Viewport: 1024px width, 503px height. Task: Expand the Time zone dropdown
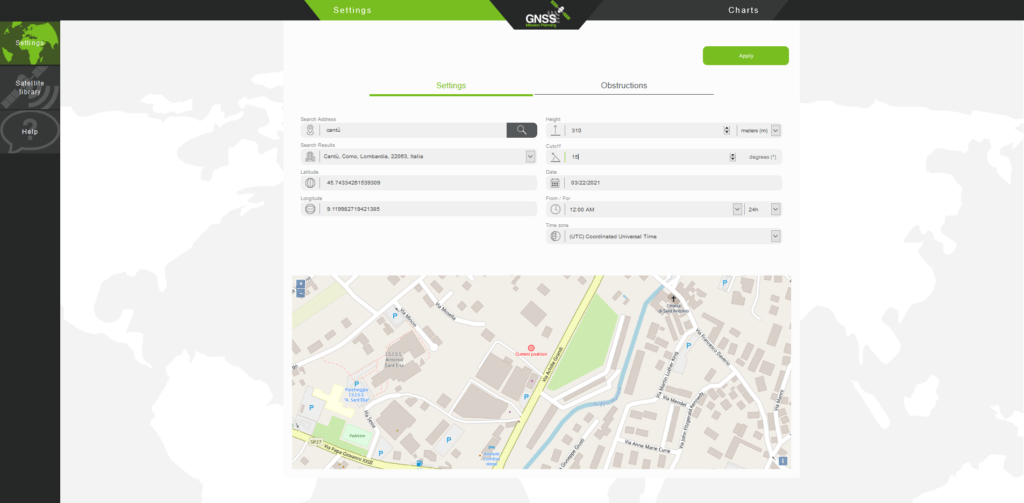[775, 236]
